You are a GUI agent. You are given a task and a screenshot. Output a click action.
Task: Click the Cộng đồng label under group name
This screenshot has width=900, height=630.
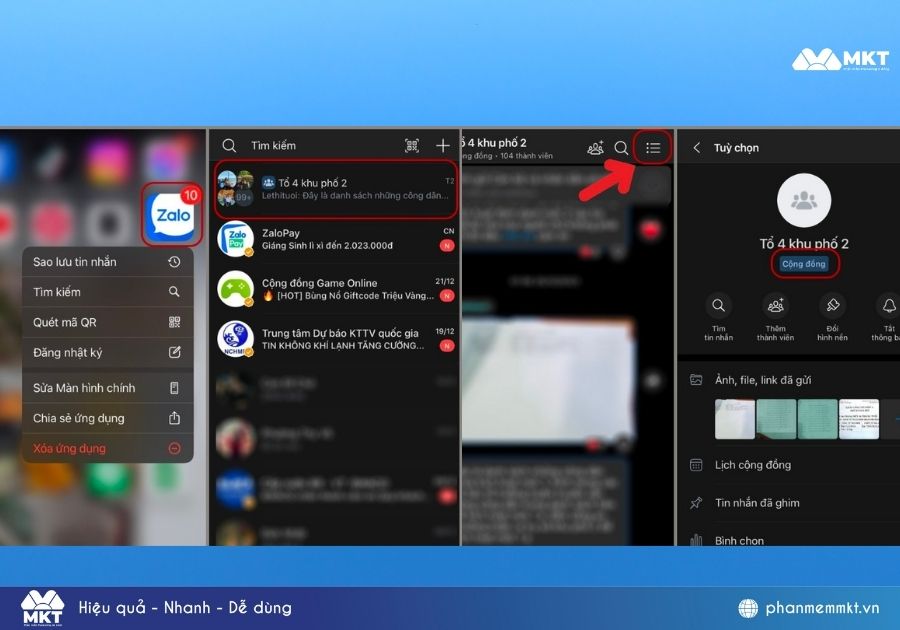point(804,264)
